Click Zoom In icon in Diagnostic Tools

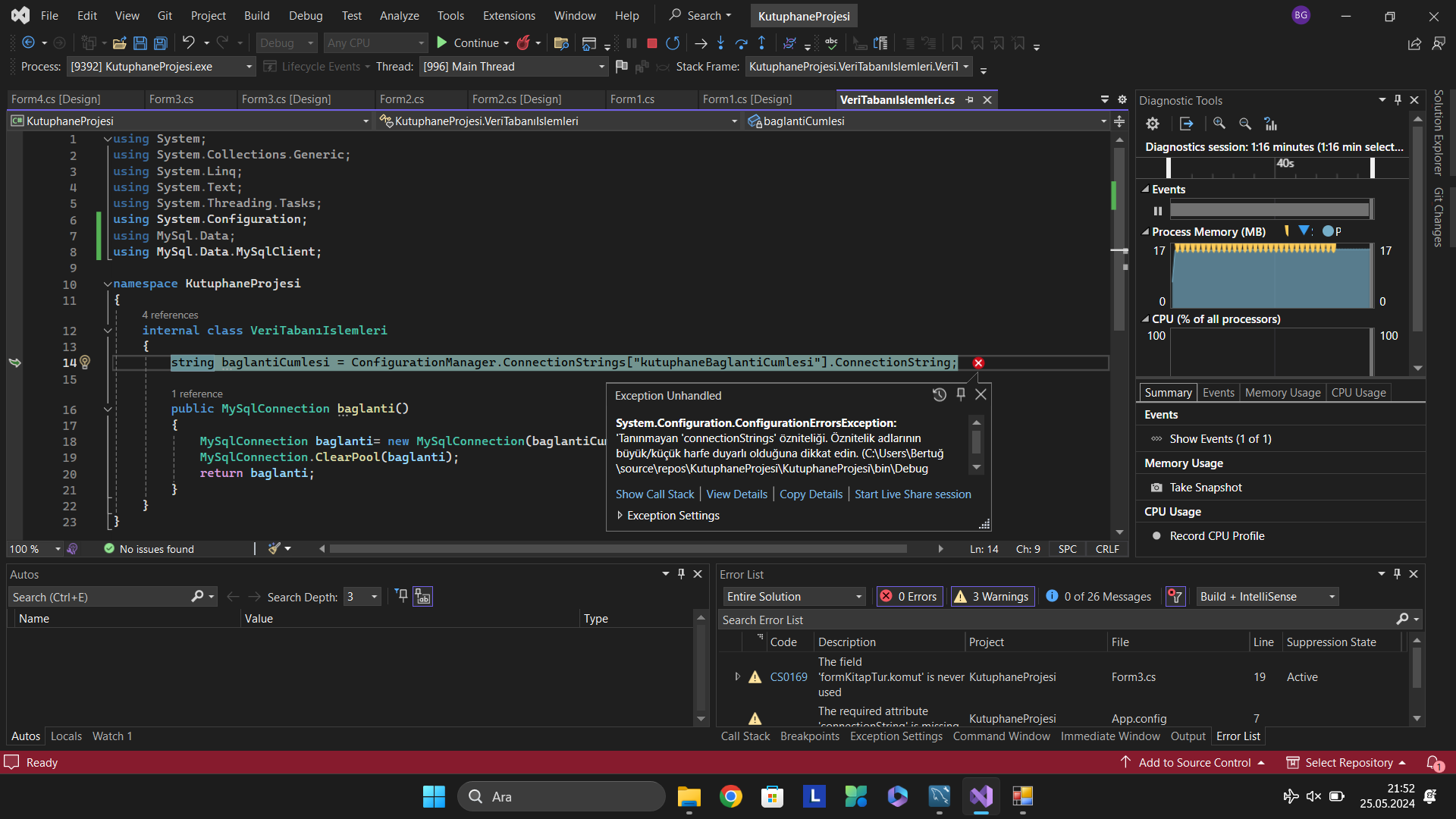point(1219,124)
